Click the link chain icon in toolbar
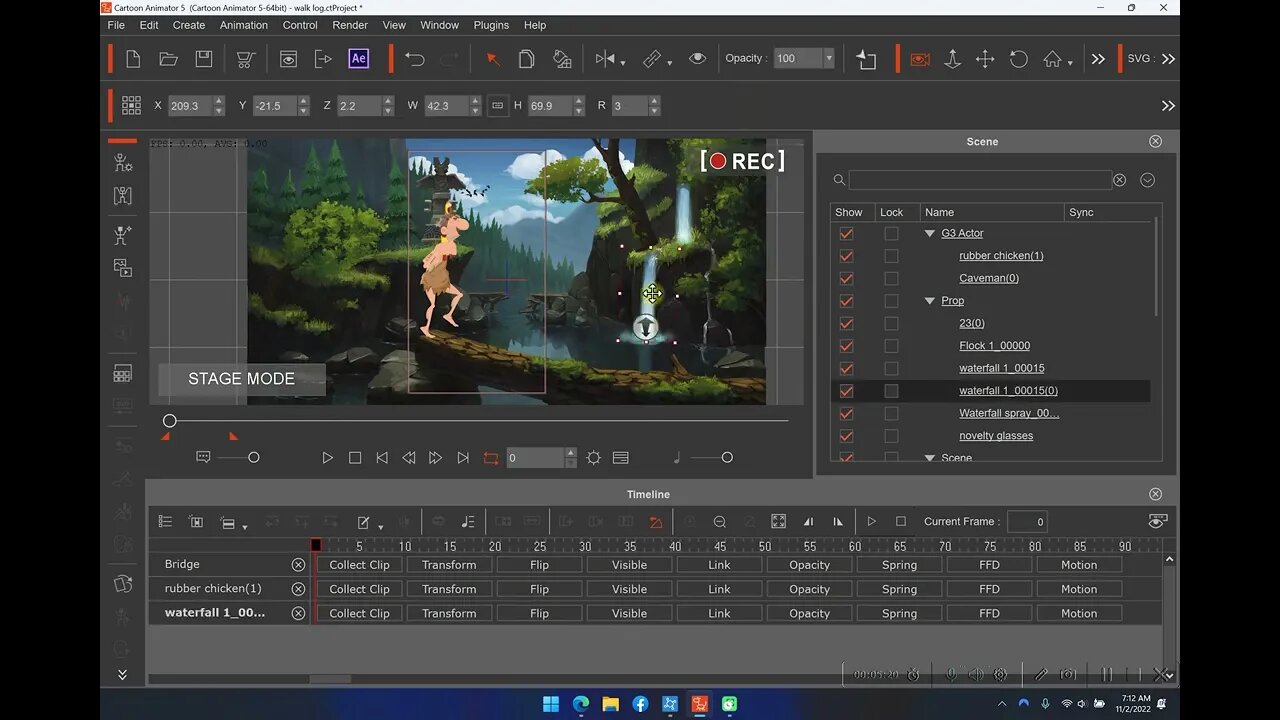 (x=652, y=59)
